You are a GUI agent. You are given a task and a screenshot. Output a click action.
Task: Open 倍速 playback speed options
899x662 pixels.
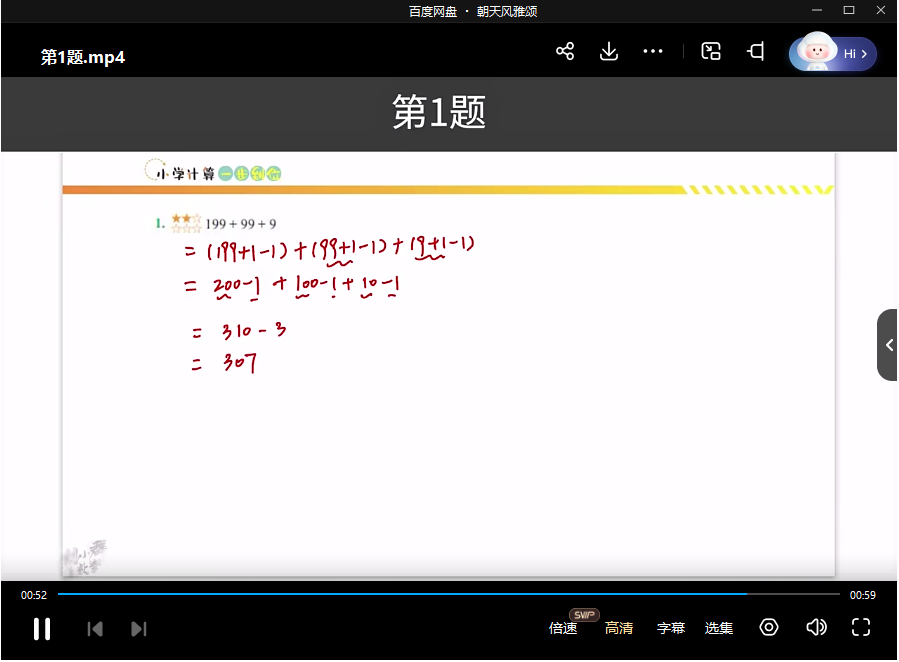tap(562, 629)
